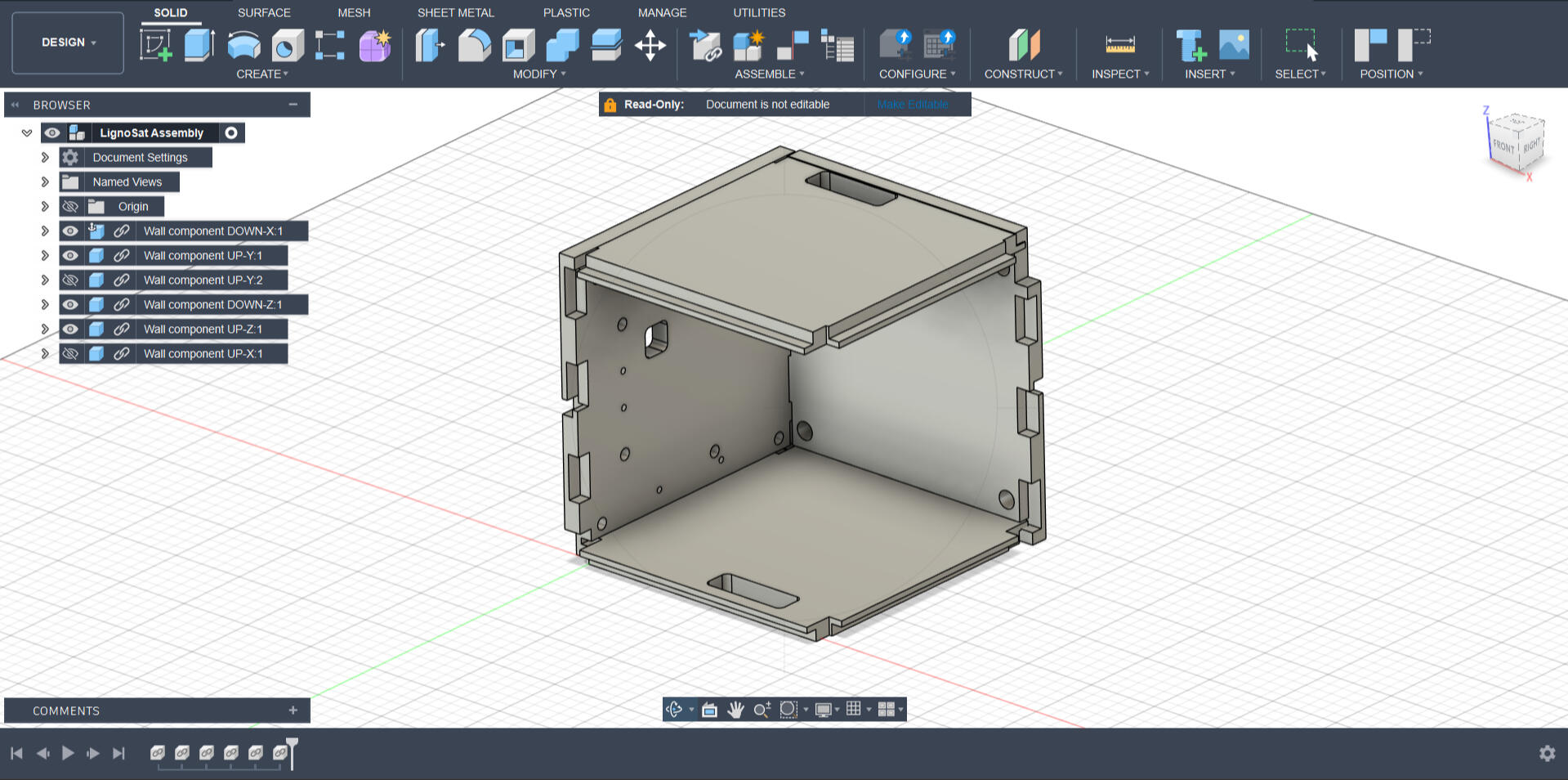Select the Create Sketch tool

(155, 45)
